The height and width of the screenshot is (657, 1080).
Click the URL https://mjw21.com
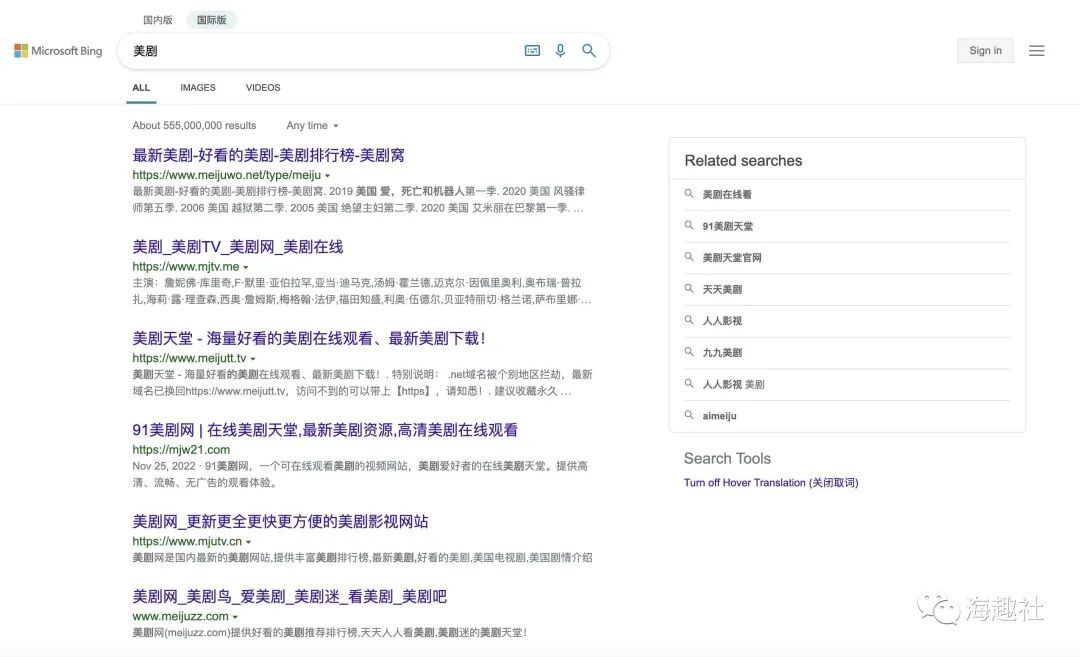pyautogui.click(x=181, y=450)
